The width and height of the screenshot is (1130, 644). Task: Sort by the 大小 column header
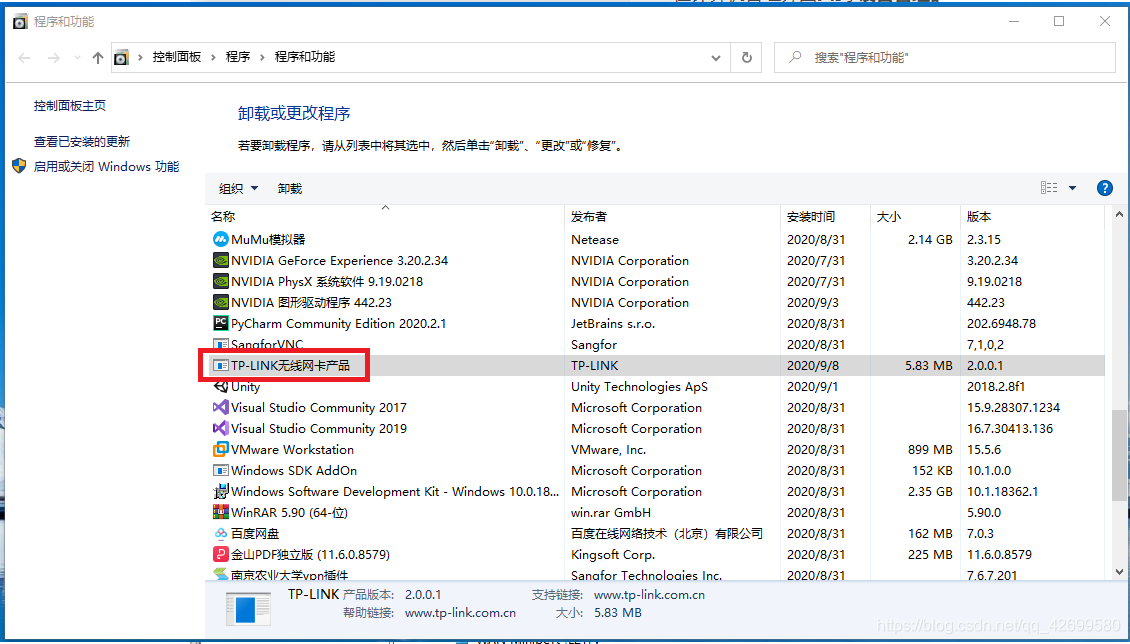point(915,216)
